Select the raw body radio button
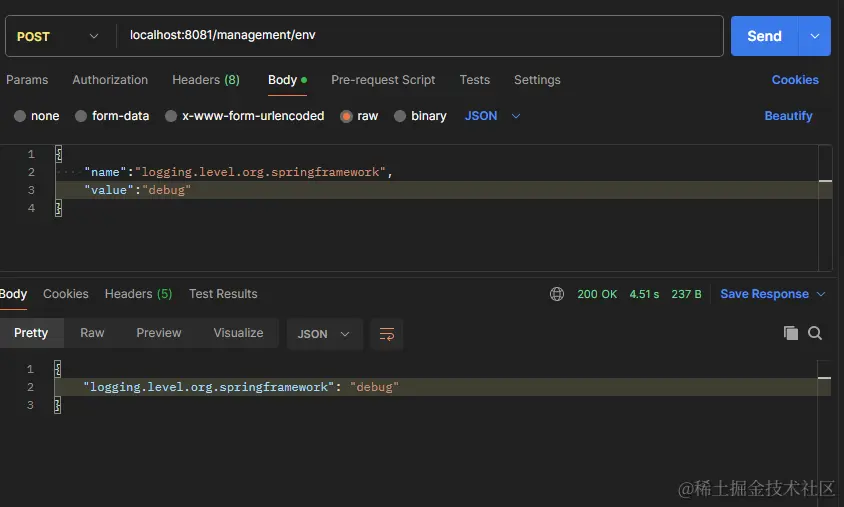Viewport: 844px width, 507px height. (x=346, y=116)
